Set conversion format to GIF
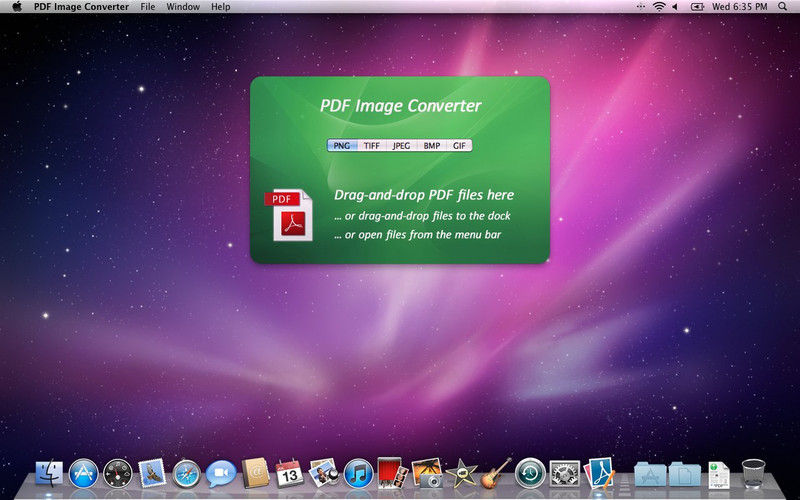 tap(459, 145)
